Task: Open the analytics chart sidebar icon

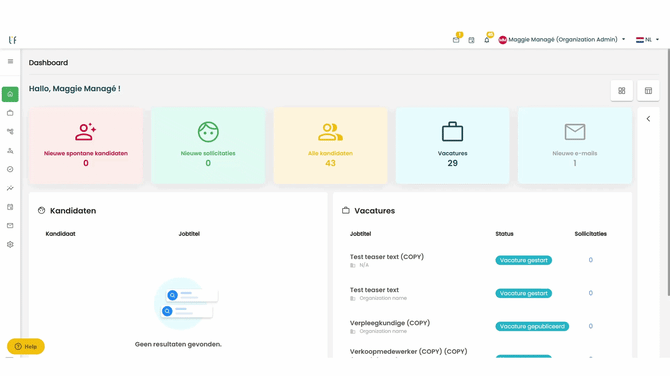Action: [x=10, y=188]
